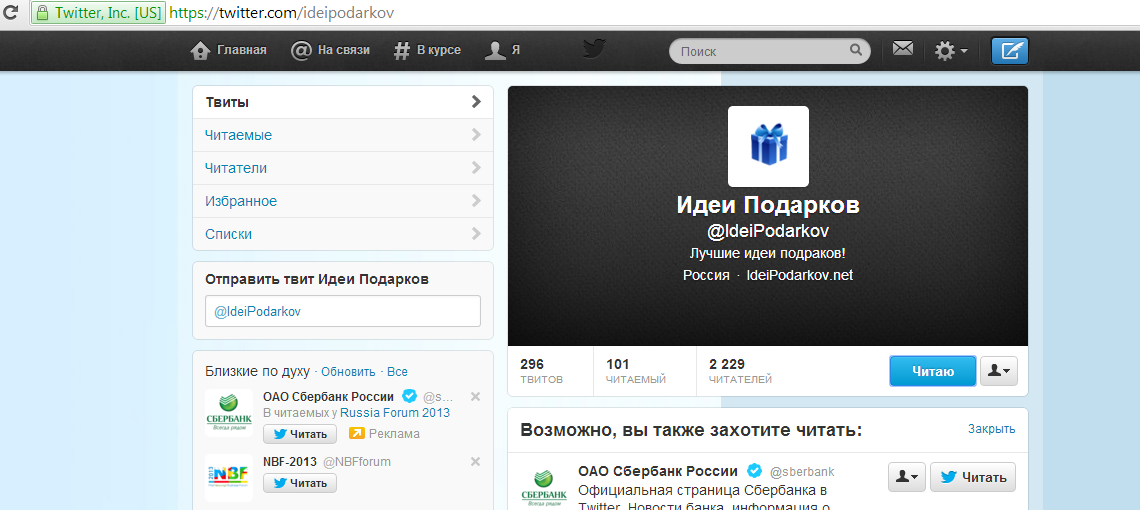
Task: Open user actions dropdown beside Читаю
Action: (999, 371)
